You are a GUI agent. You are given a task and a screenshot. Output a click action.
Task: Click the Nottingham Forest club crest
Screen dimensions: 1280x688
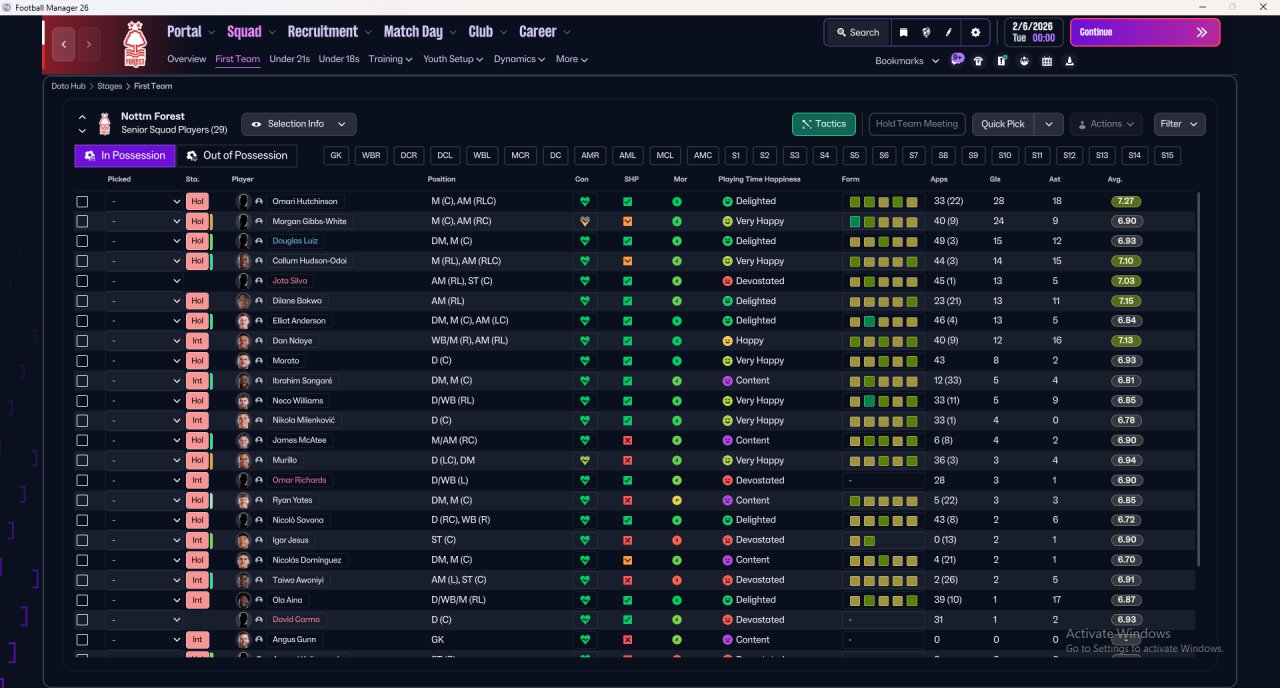[x=133, y=44]
